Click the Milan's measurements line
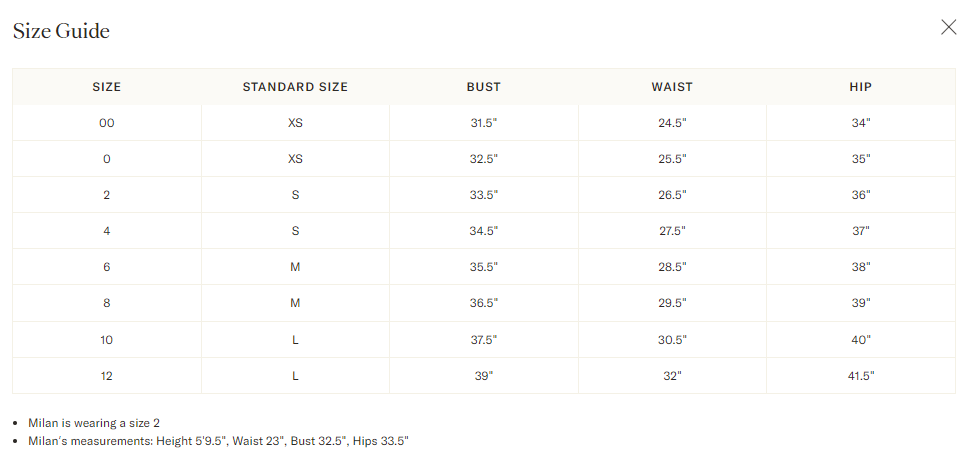Viewport: 963px width, 472px height. pyautogui.click(x=218, y=441)
